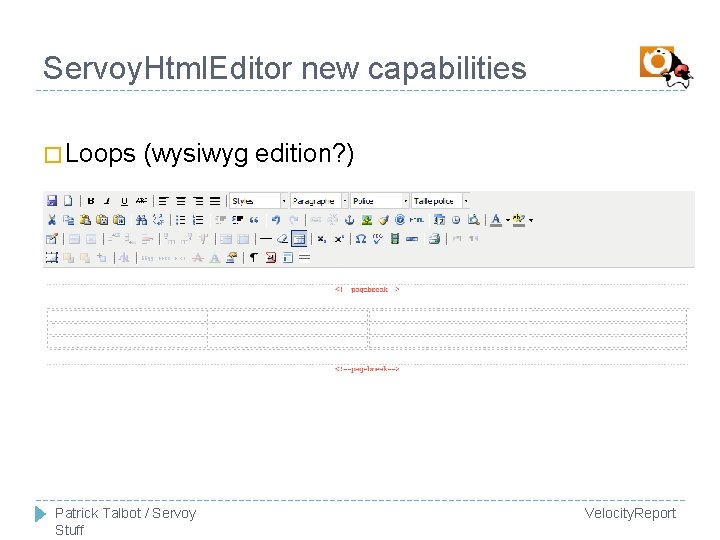Click the Superscript icon

339,239
